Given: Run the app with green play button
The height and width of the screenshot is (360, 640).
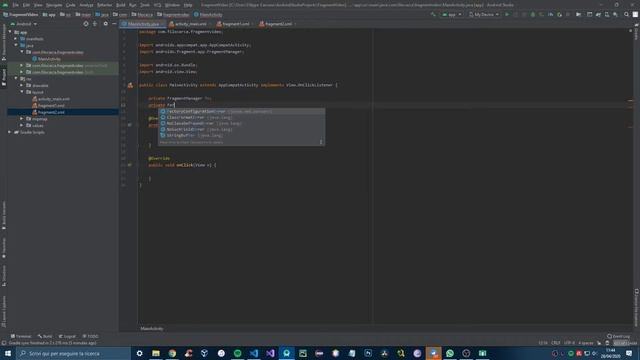Looking at the screenshot, I should (x=507, y=15).
